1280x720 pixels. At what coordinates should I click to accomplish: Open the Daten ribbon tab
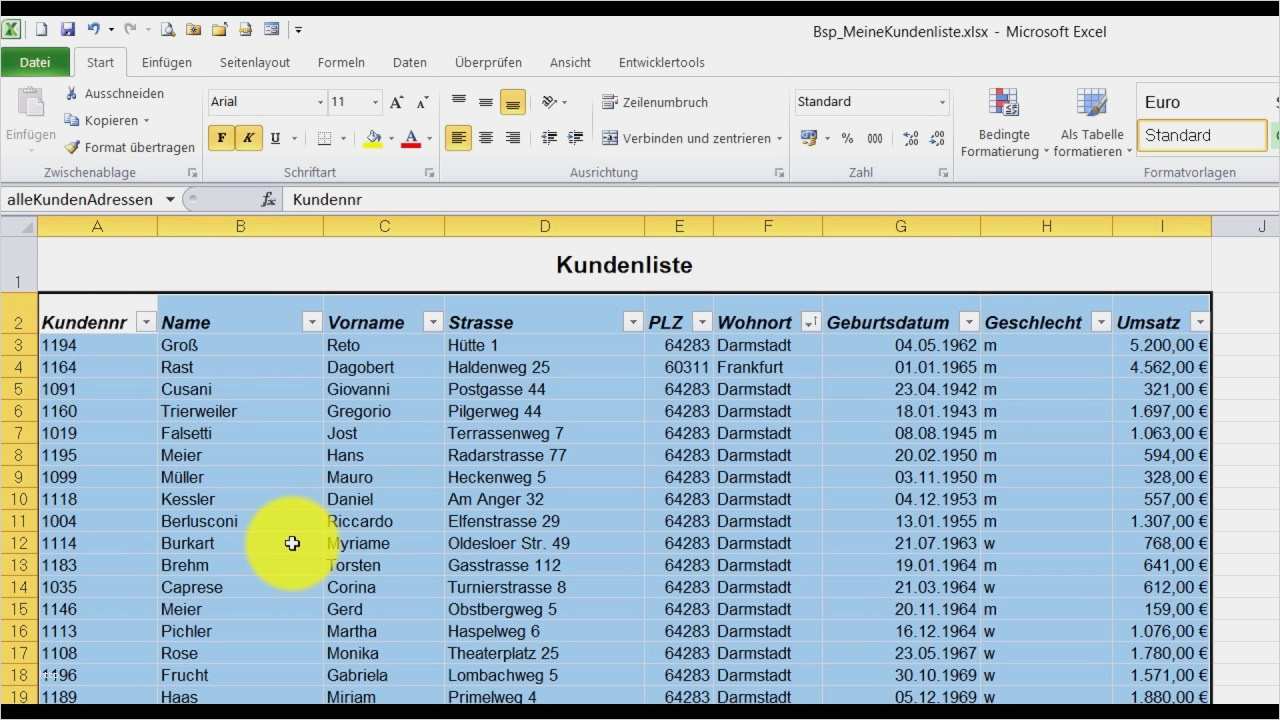pos(410,62)
